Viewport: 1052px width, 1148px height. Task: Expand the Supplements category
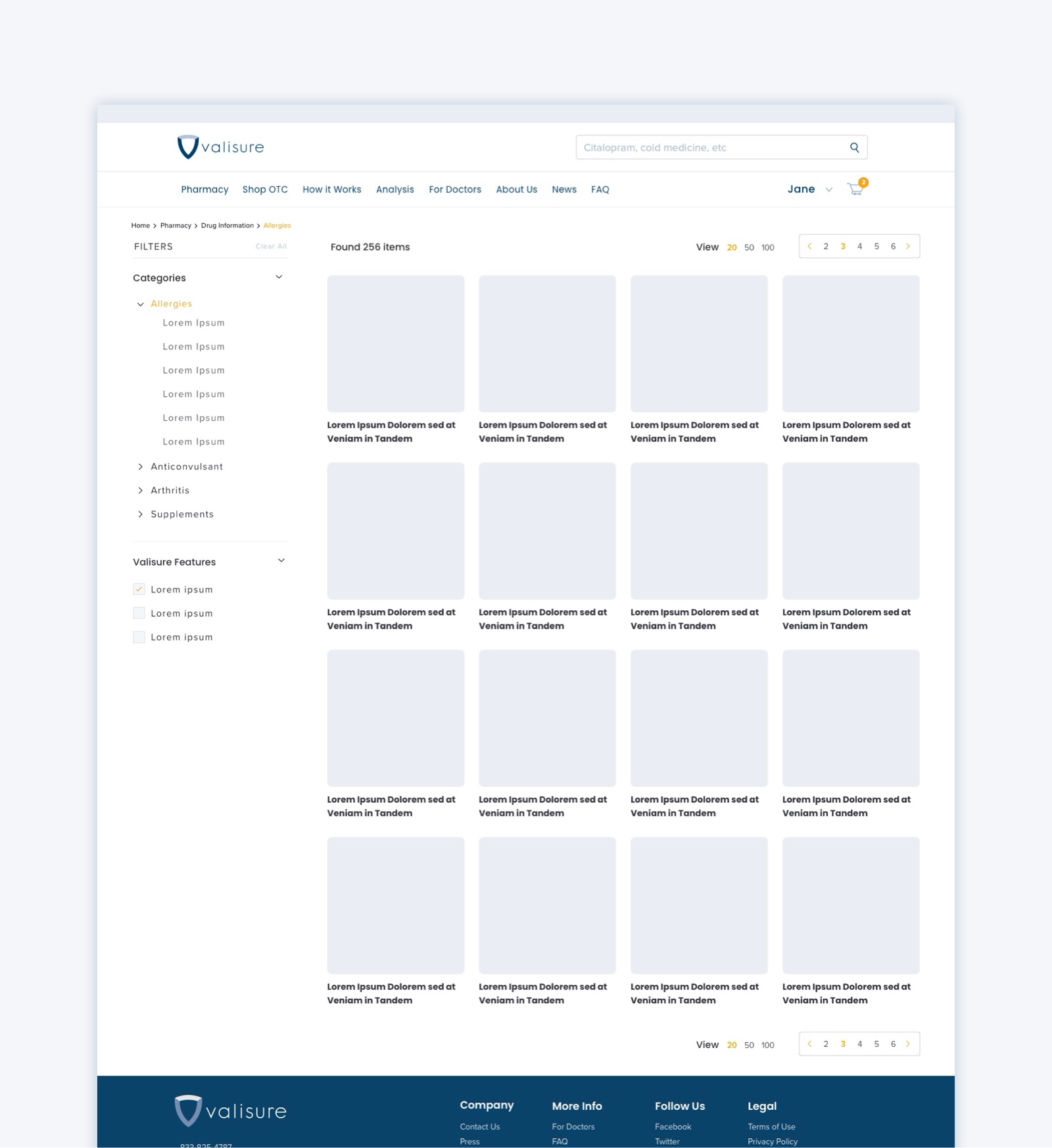click(140, 514)
